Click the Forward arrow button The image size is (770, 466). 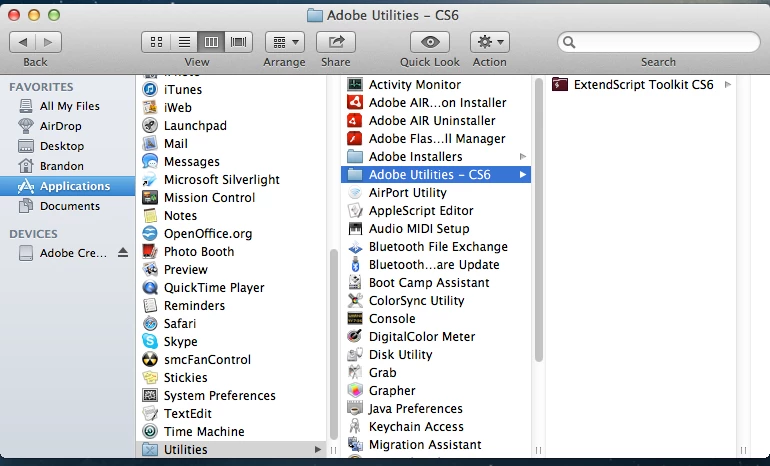(x=48, y=42)
